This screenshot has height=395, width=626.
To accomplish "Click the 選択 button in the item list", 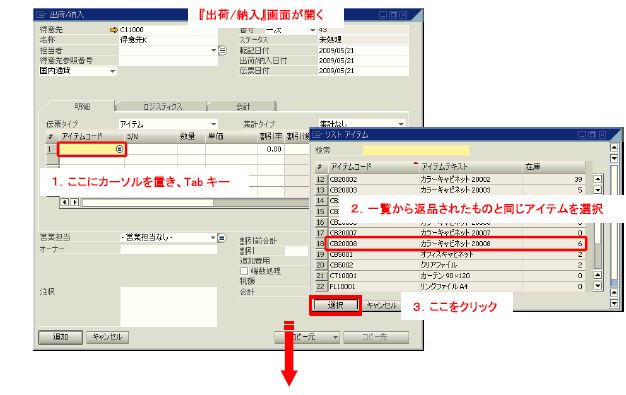I will 335,306.
